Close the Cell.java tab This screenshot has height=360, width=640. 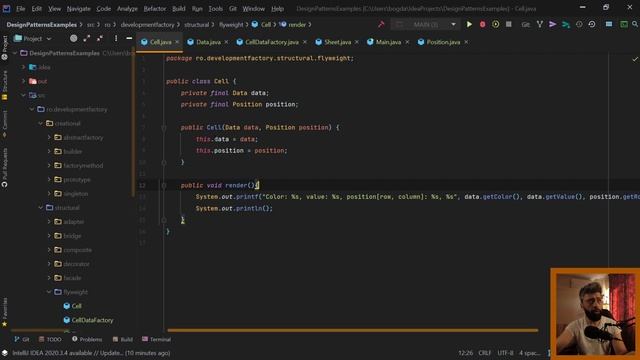(177, 42)
